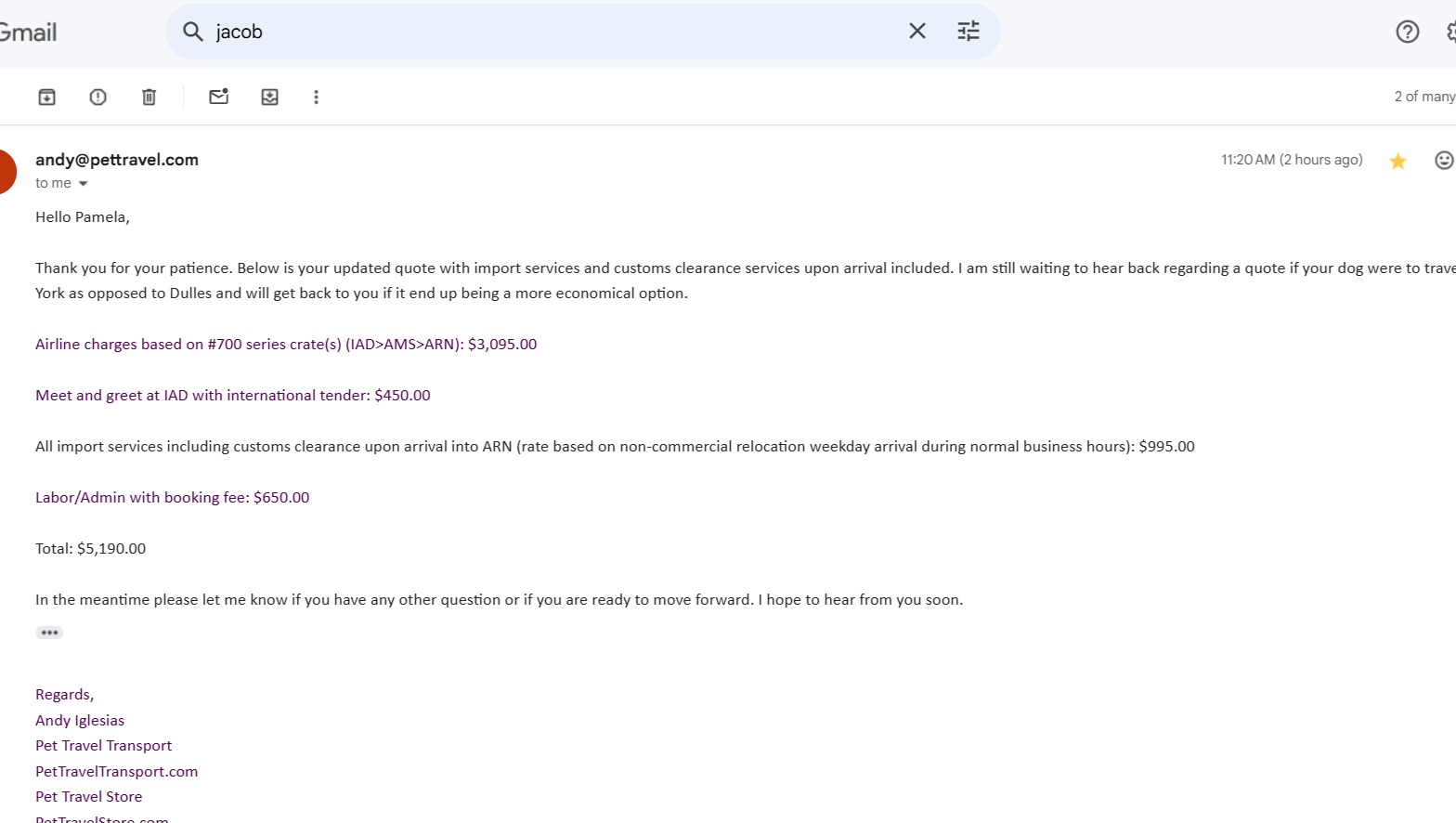Click 'Pet Travel Store' signature text
The image size is (1456, 823).
tap(89, 797)
